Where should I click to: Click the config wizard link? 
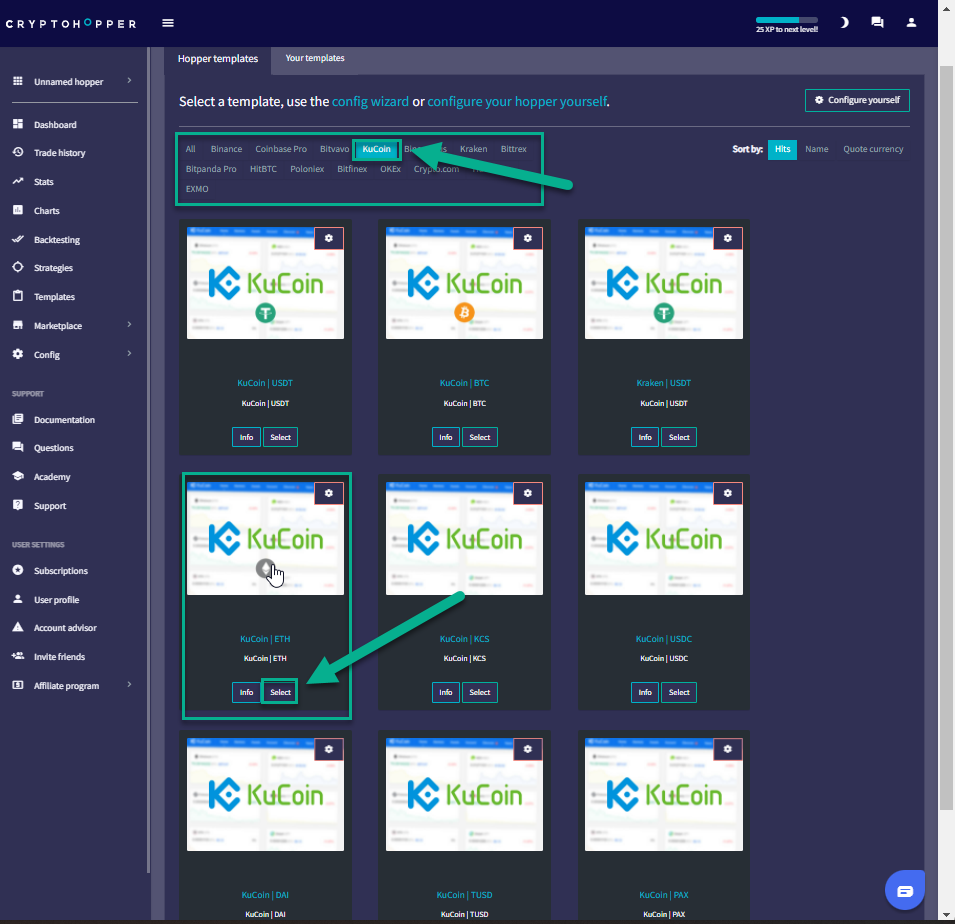(x=370, y=101)
